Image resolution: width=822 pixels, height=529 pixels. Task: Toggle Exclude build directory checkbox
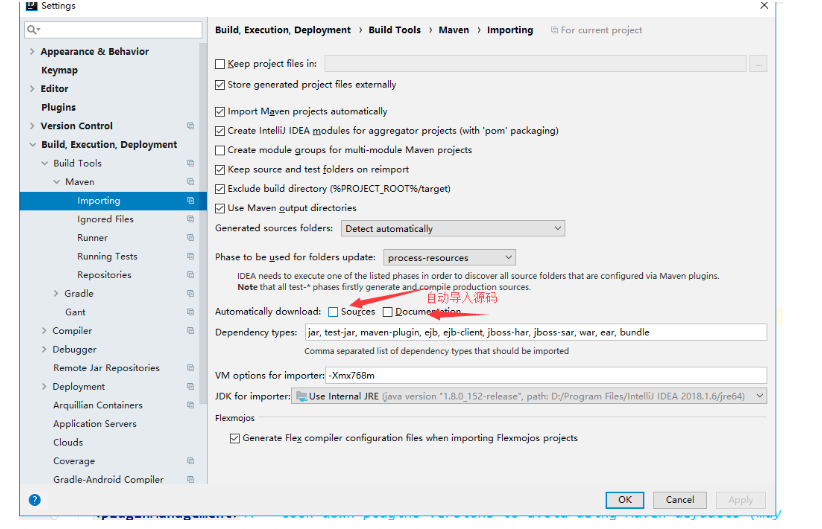pos(220,189)
